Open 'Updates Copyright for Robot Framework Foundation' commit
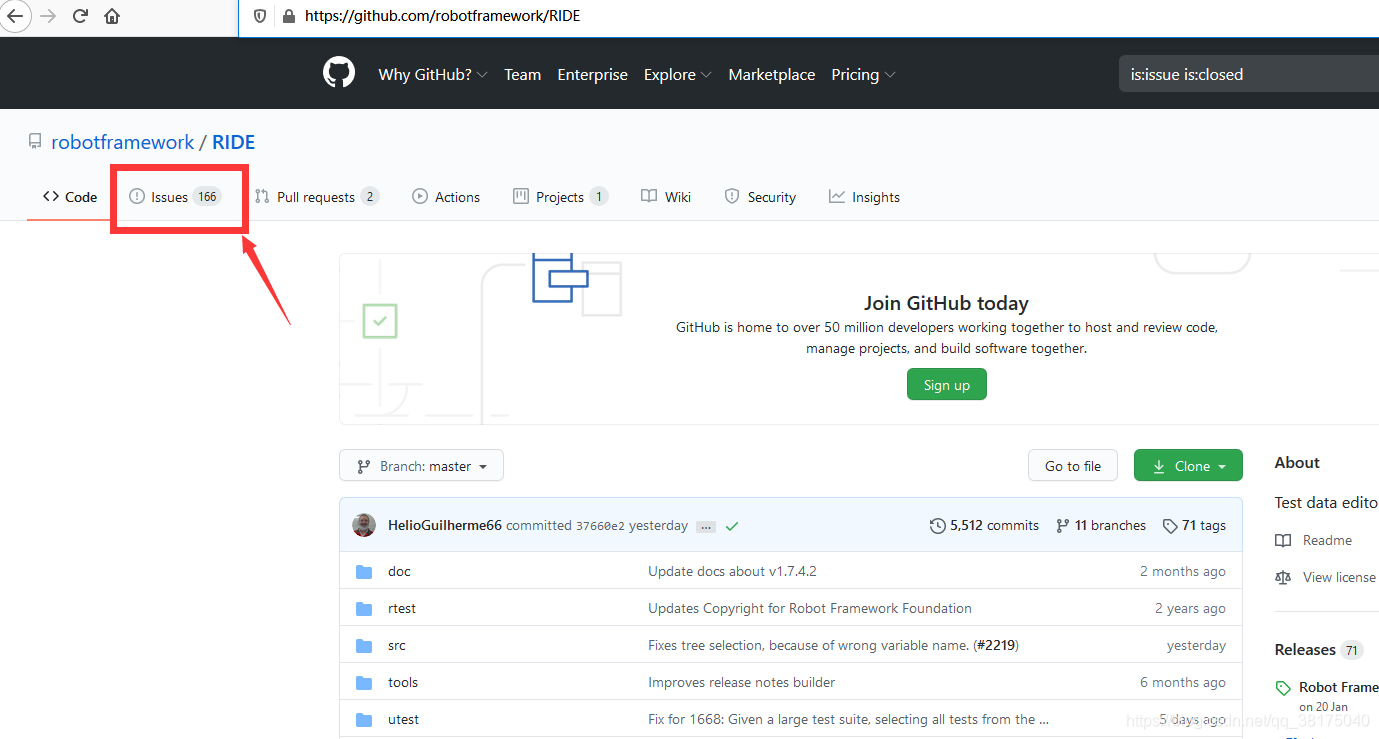The width and height of the screenshot is (1379, 739). click(810, 609)
